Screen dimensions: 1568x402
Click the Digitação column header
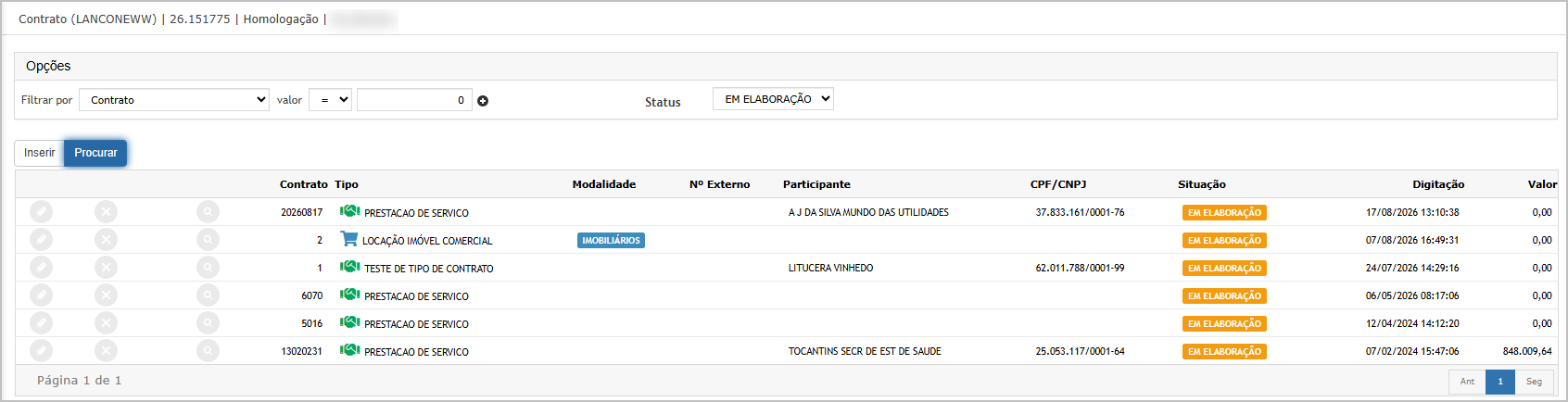coord(1438,184)
